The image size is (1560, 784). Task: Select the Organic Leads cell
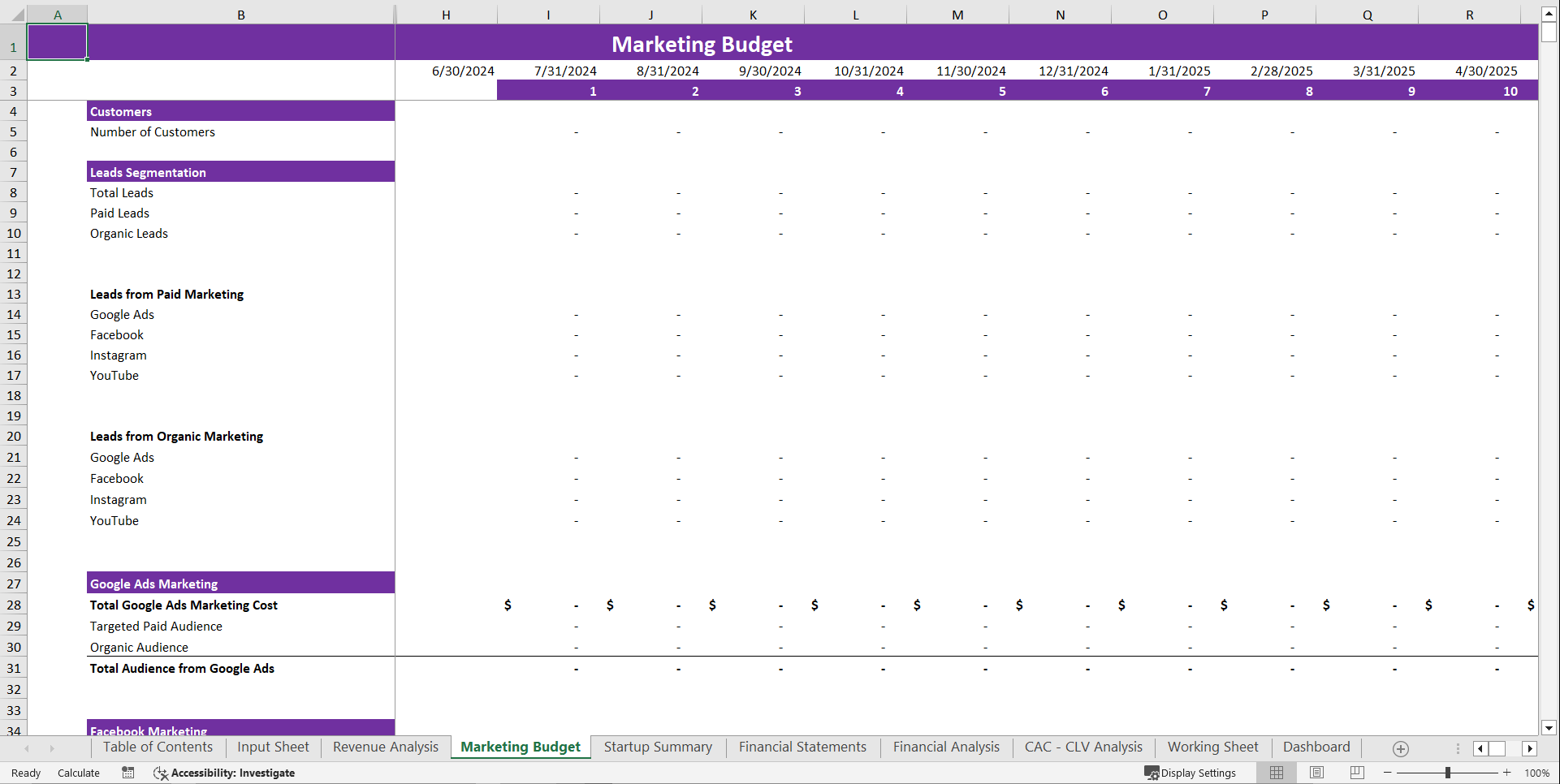tap(240, 233)
